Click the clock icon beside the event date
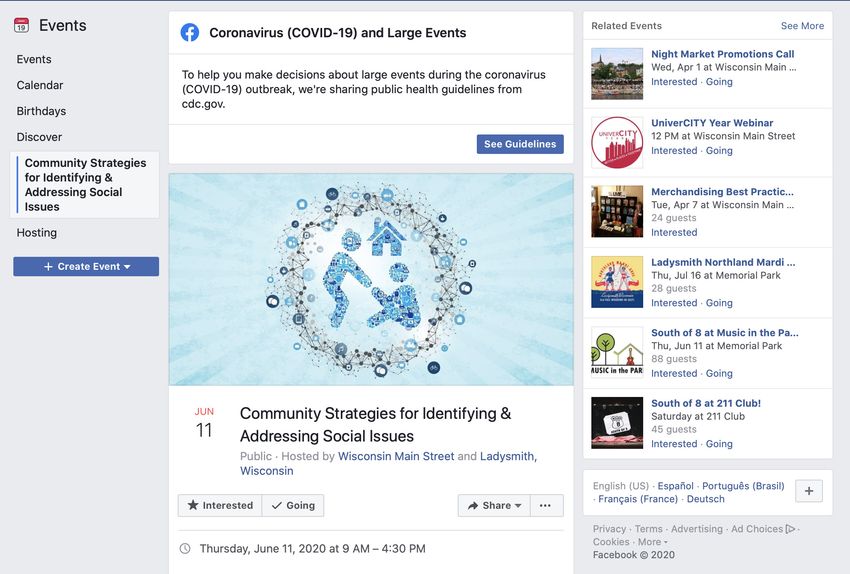Screen dimensions: 850x574 click(185, 549)
